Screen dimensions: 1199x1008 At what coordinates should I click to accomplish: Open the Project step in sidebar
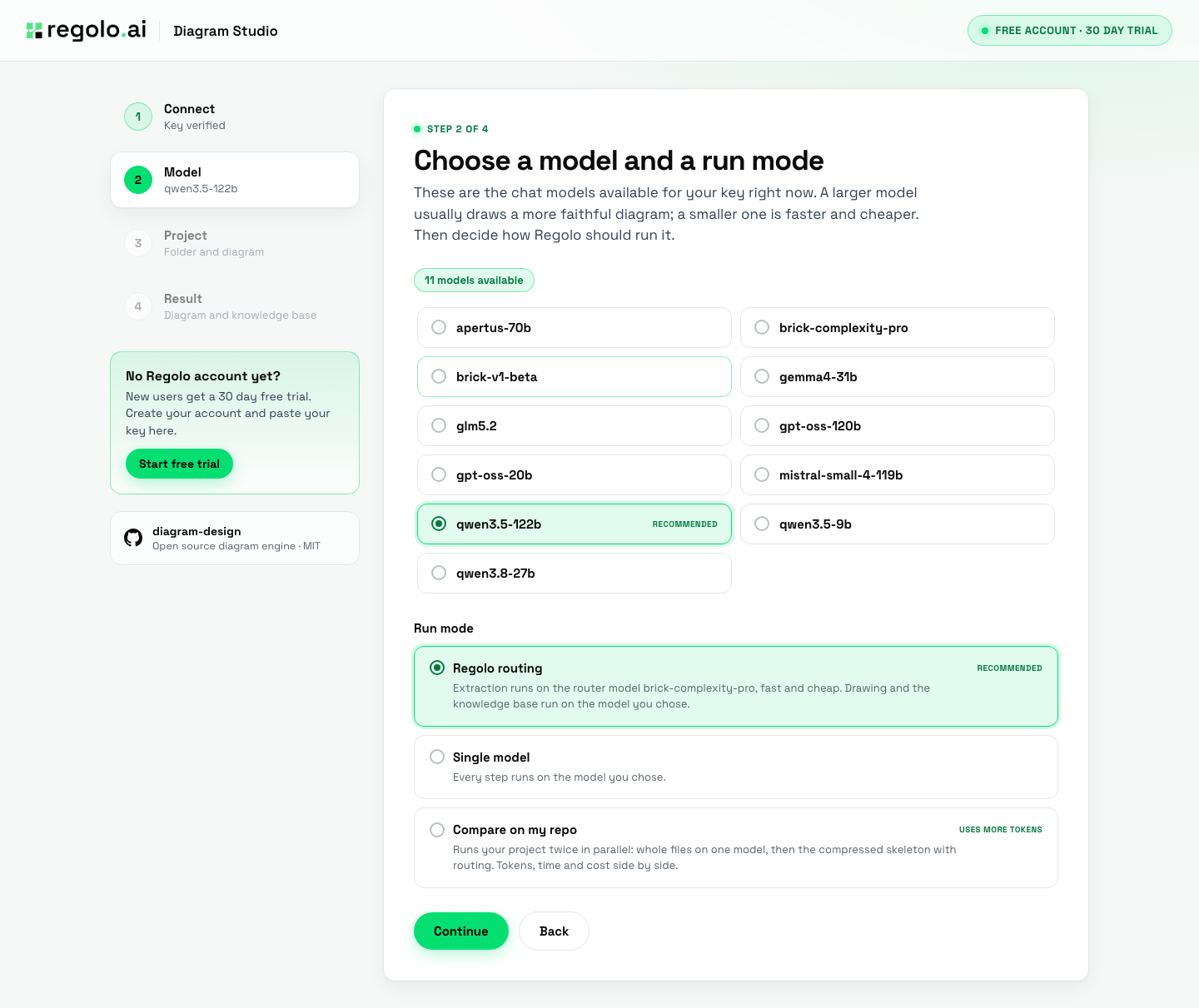(235, 243)
